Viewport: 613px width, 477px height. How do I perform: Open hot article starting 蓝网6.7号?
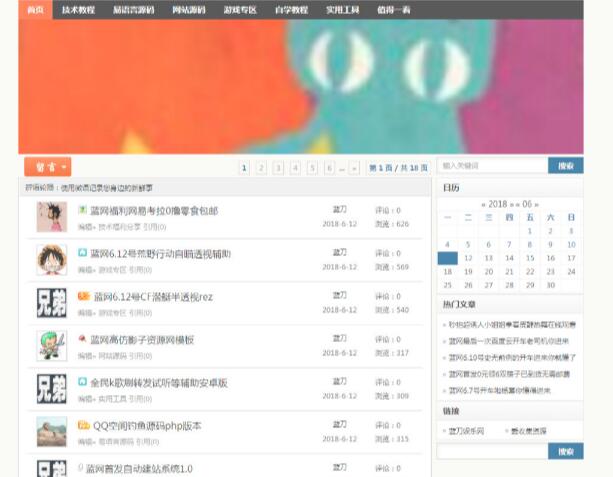(x=500, y=391)
